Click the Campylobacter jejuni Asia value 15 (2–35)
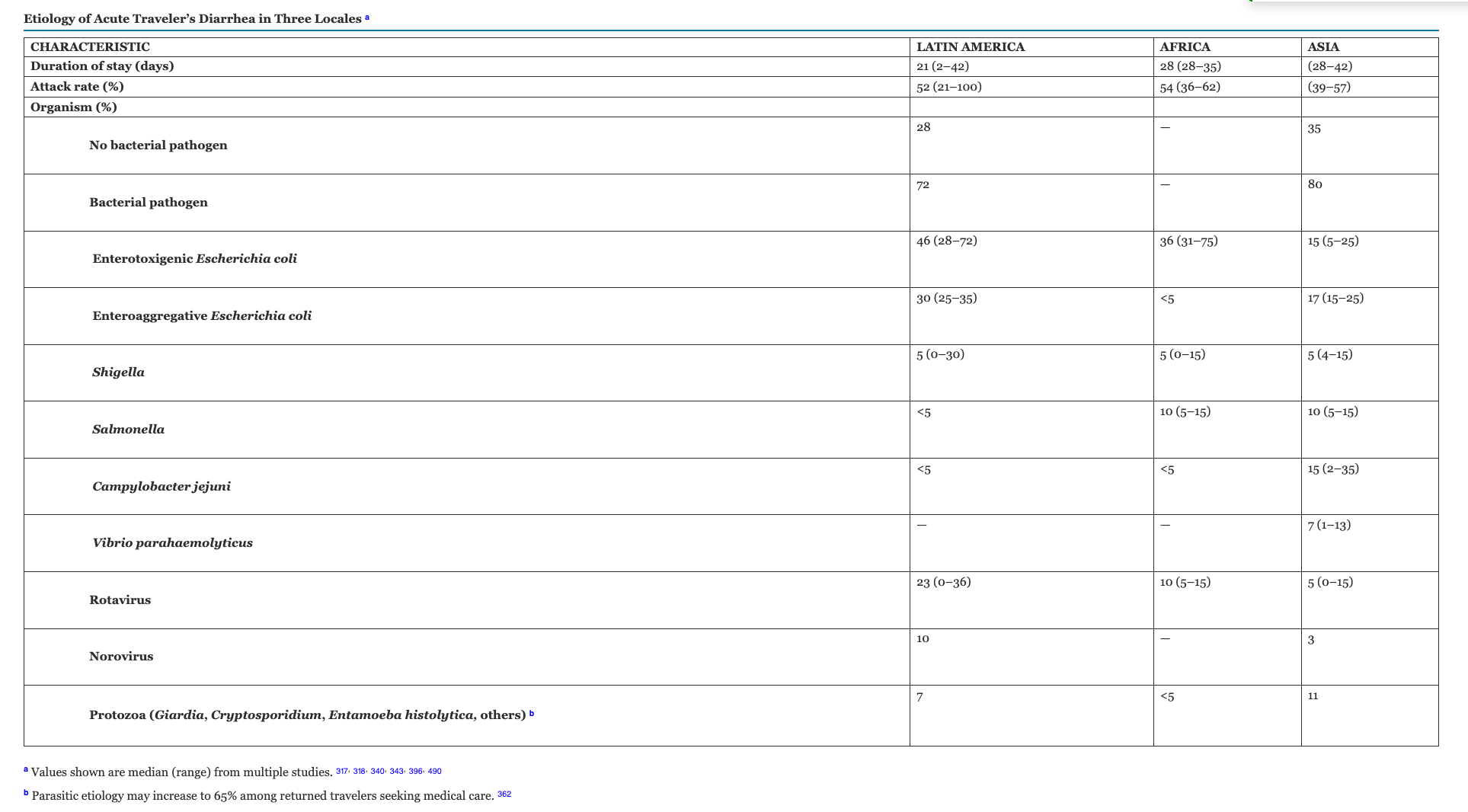The width and height of the screenshot is (1468, 812). (x=1332, y=469)
